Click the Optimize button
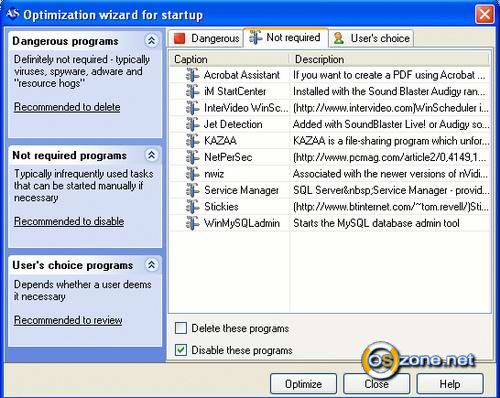The image size is (500, 398). point(303,384)
